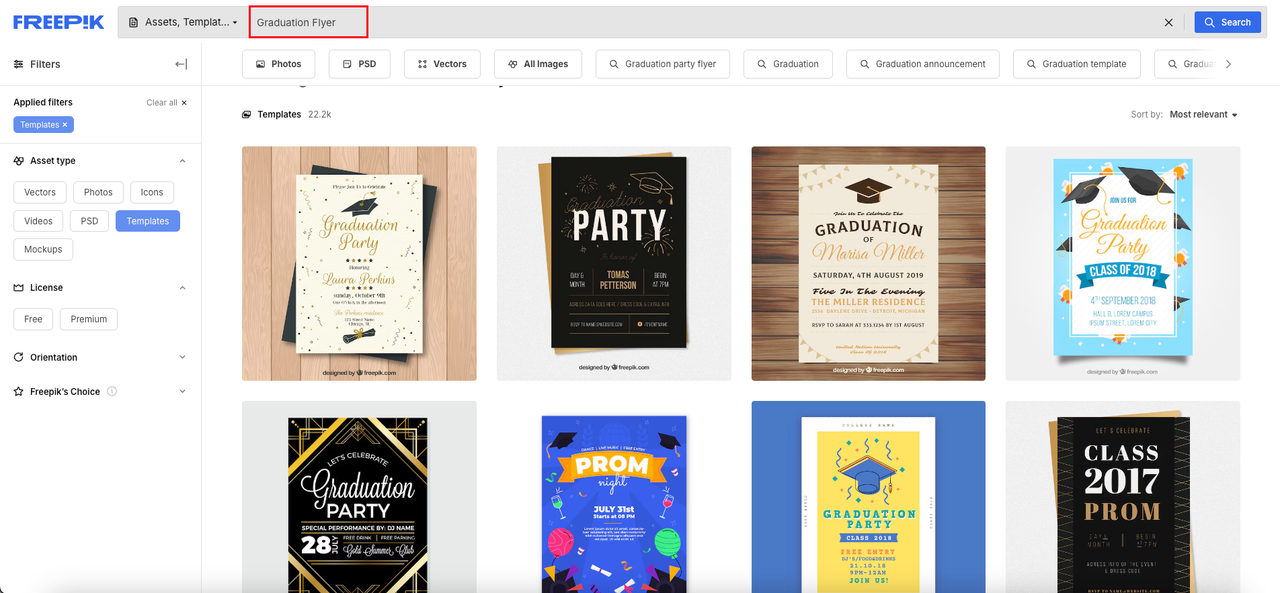Open the Laura Perkins graduation party template
This screenshot has height=593, width=1280.
click(359, 264)
